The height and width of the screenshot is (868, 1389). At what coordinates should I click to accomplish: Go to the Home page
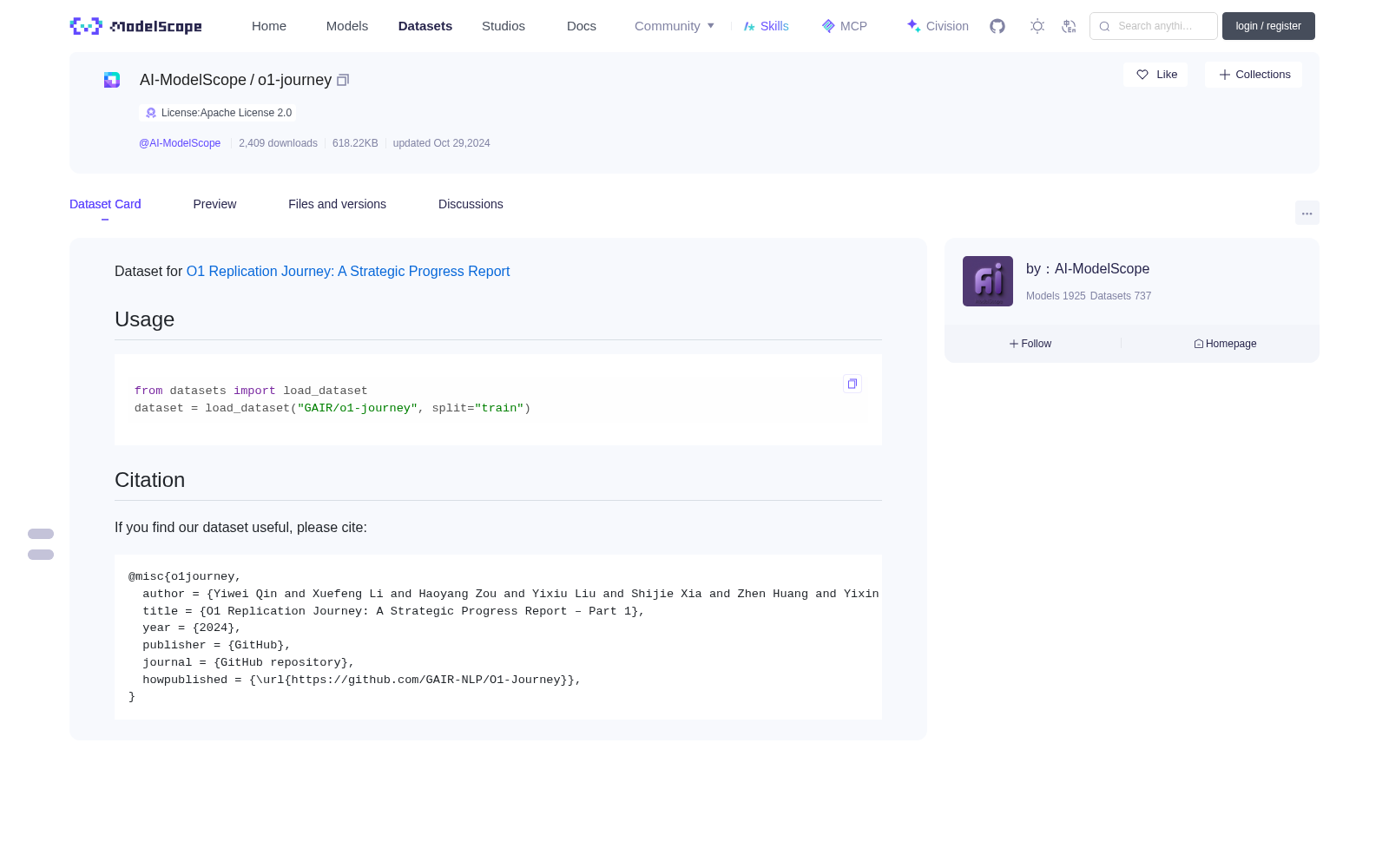click(x=269, y=26)
